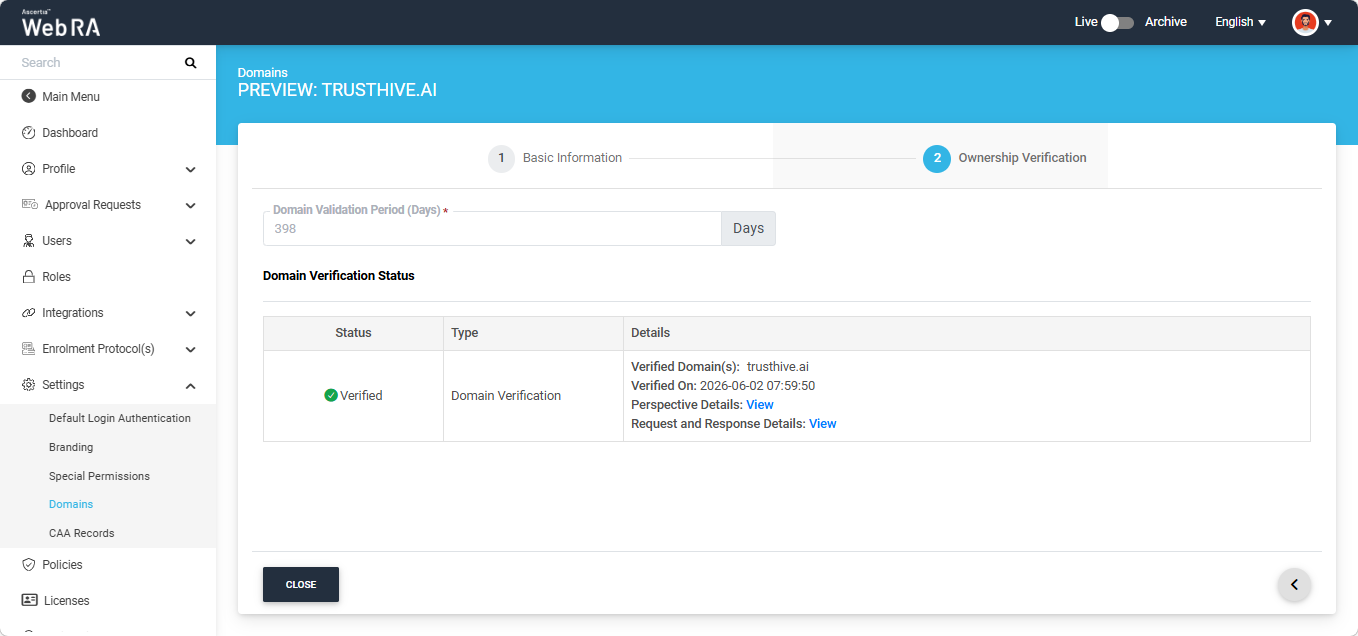Expand the Integrations submenu chevron
This screenshot has height=636, width=1358.
191,314
